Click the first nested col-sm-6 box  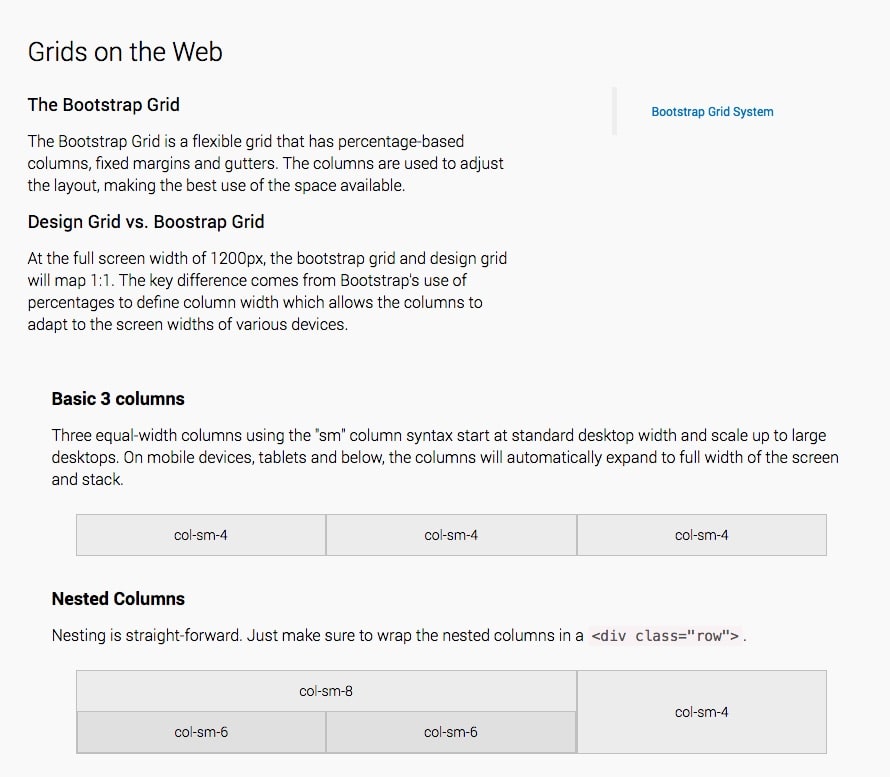click(x=201, y=732)
